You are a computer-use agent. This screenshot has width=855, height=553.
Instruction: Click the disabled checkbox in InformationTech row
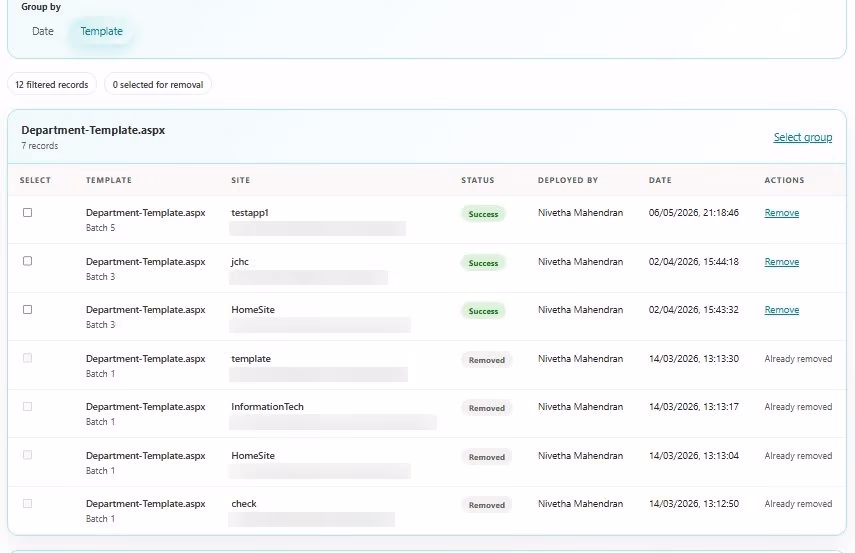pyautogui.click(x=27, y=407)
